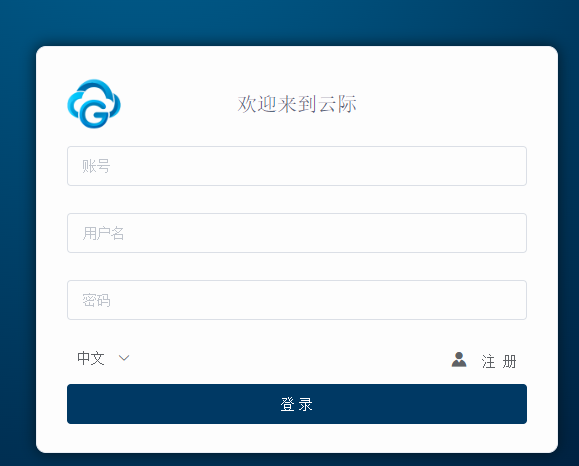579x466 pixels.
Task: Click the 录 character on the login button
Action: click(x=306, y=404)
